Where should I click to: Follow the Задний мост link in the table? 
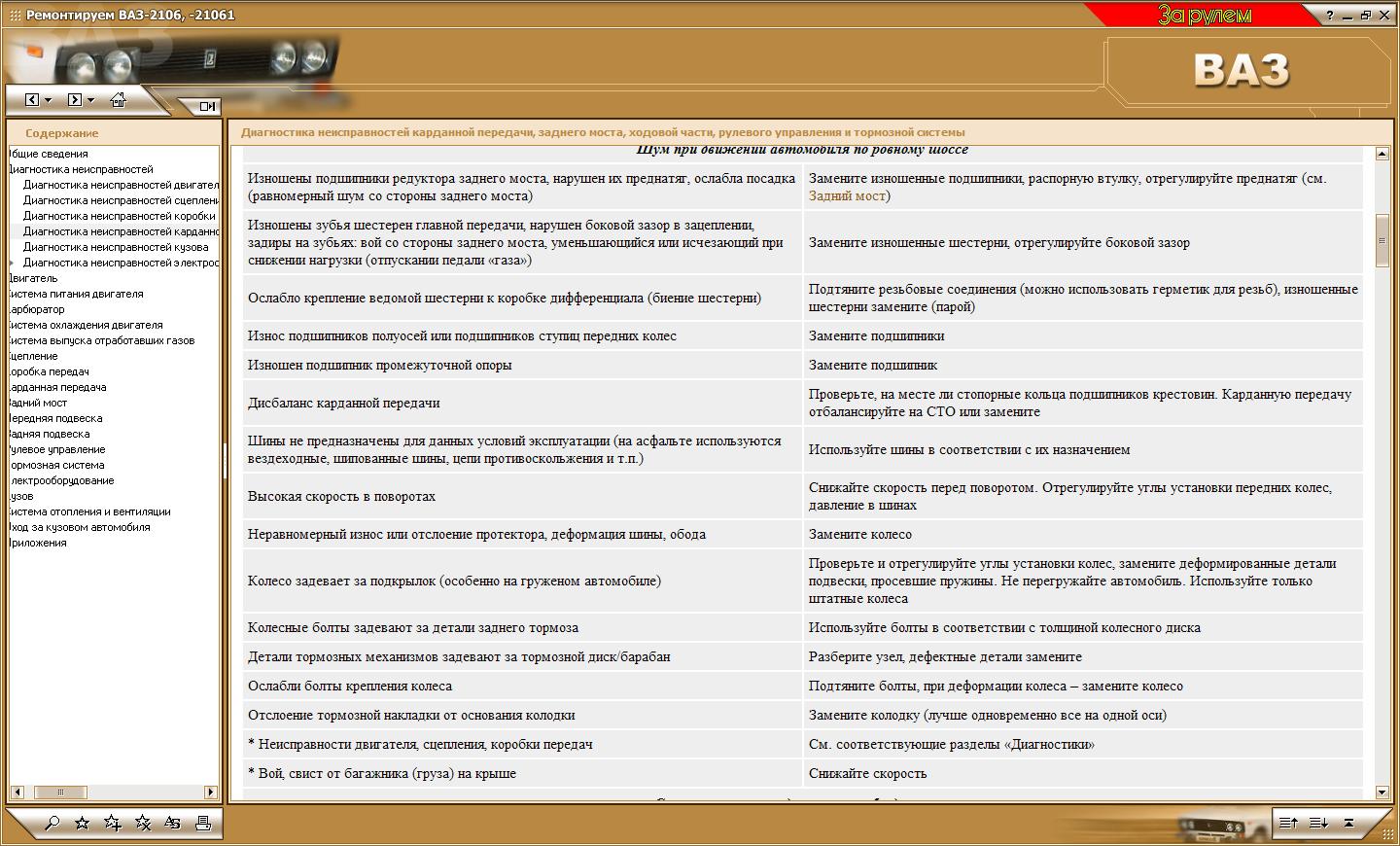[847, 195]
